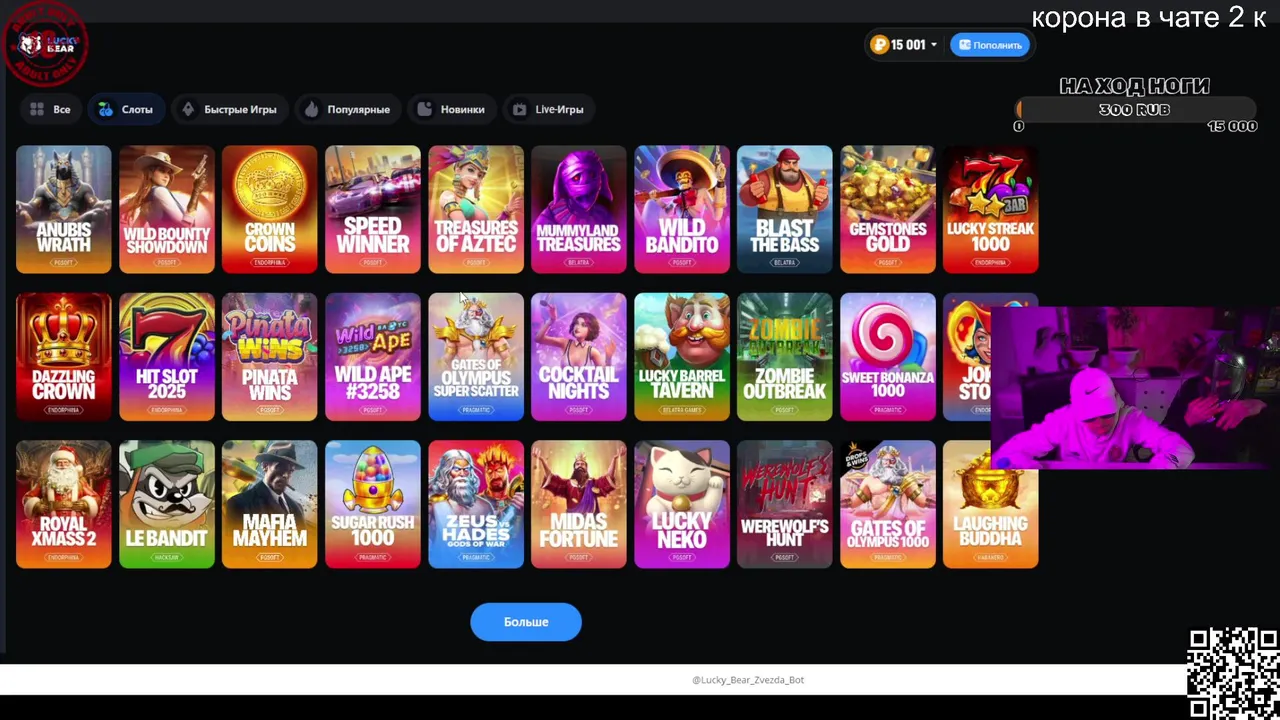Open Sweet Bonanza 1000 slot
1280x720 pixels.
(888, 357)
